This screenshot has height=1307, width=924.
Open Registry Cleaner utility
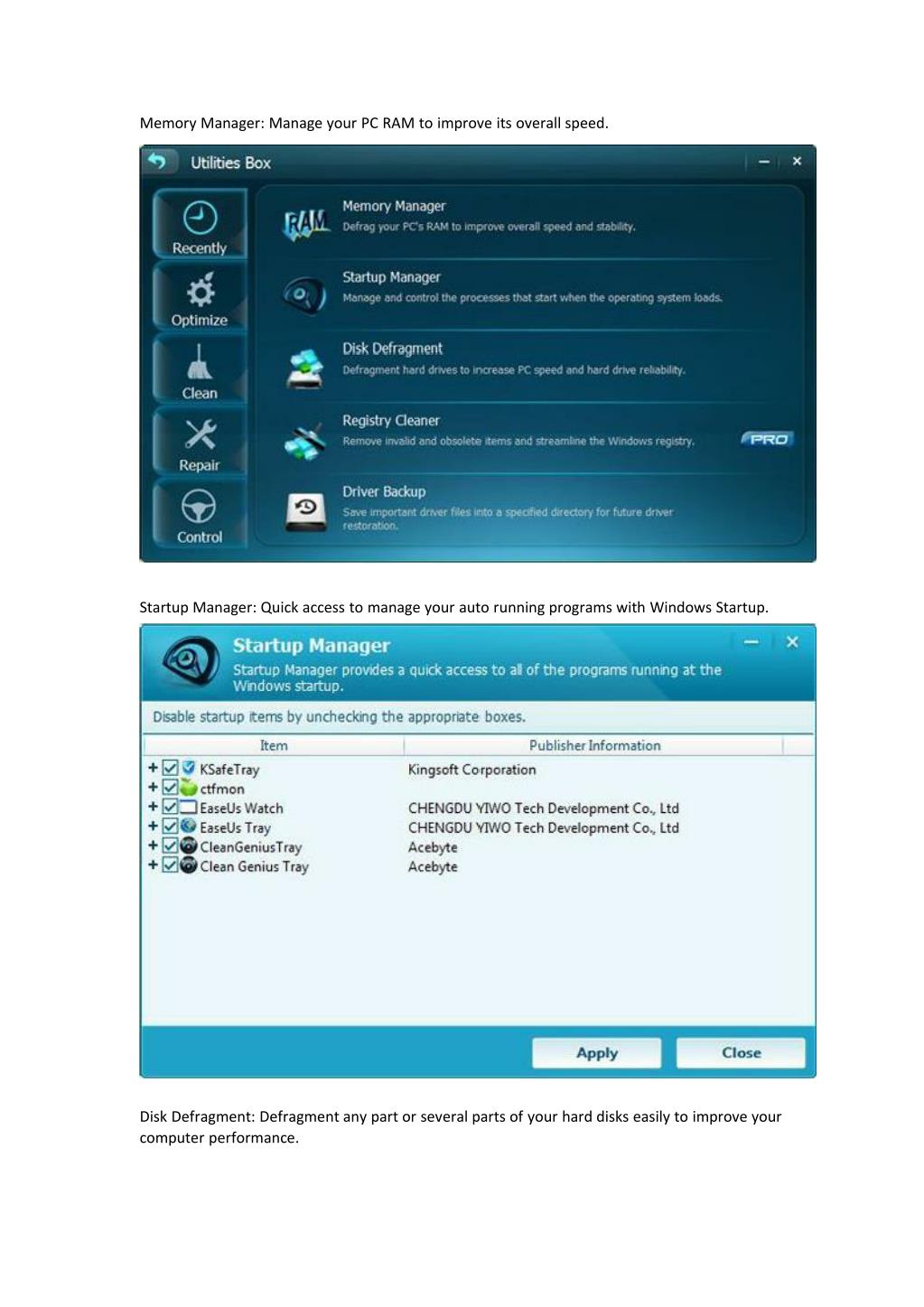click(x=529, y=439)
